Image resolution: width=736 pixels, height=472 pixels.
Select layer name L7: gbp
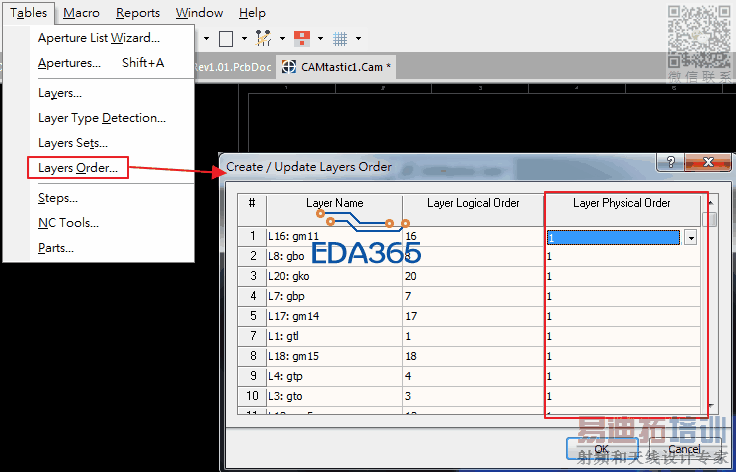(x=286, y=296)
